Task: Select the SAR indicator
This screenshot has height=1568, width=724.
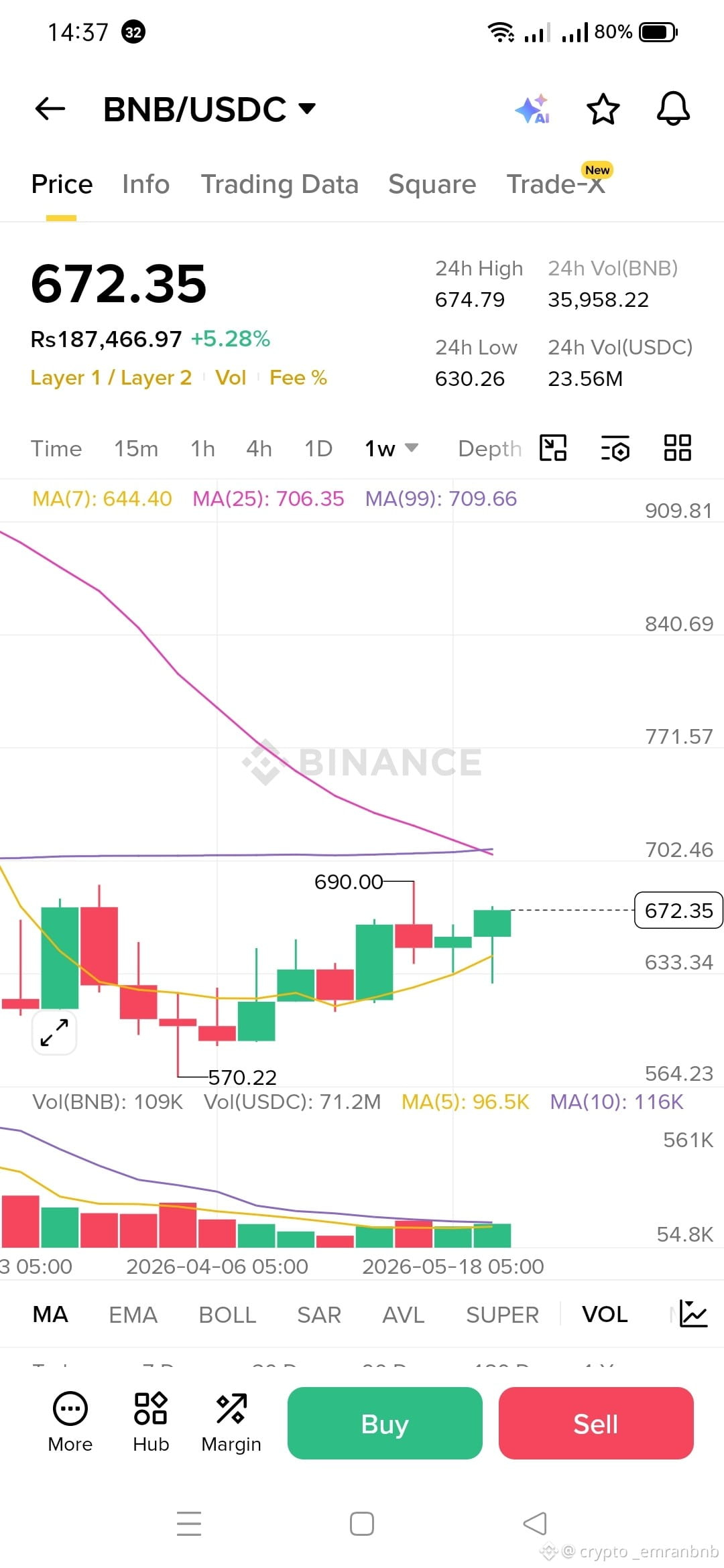Action: [319, 1315]
